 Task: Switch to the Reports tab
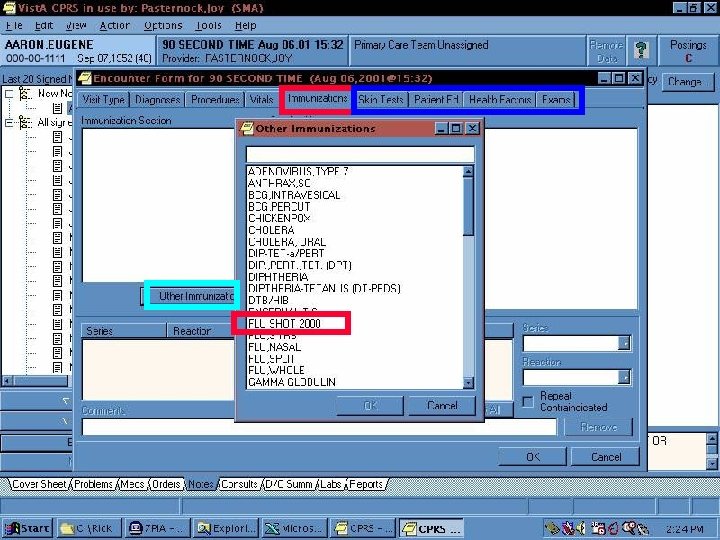click(366, 484)
